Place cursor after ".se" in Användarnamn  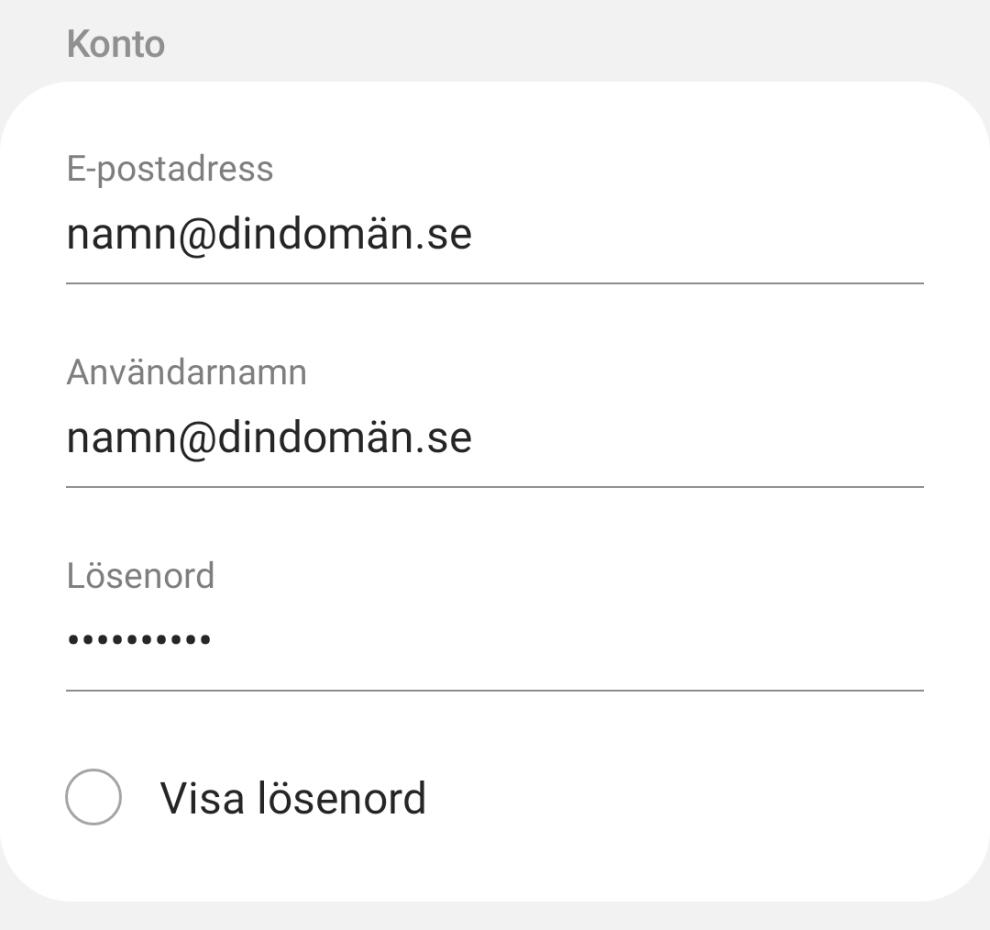click(474, 440)
